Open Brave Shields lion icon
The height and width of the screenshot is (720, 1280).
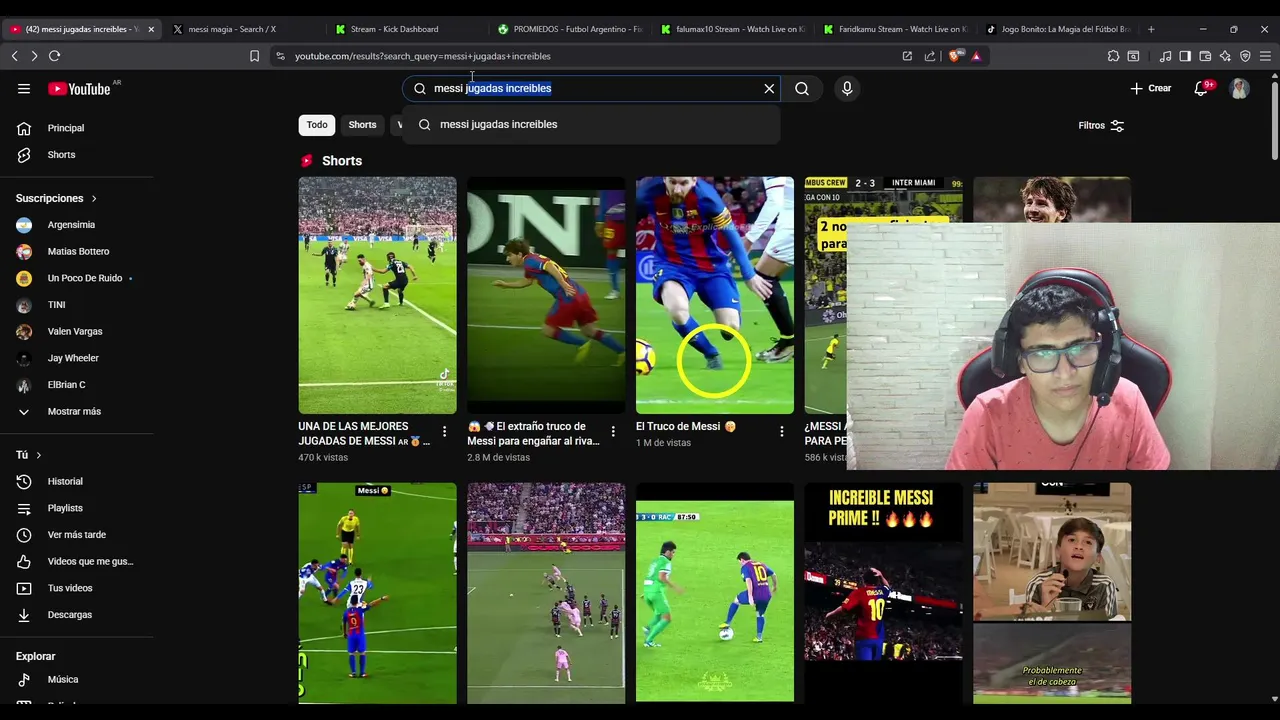click(x=955, y=56)
